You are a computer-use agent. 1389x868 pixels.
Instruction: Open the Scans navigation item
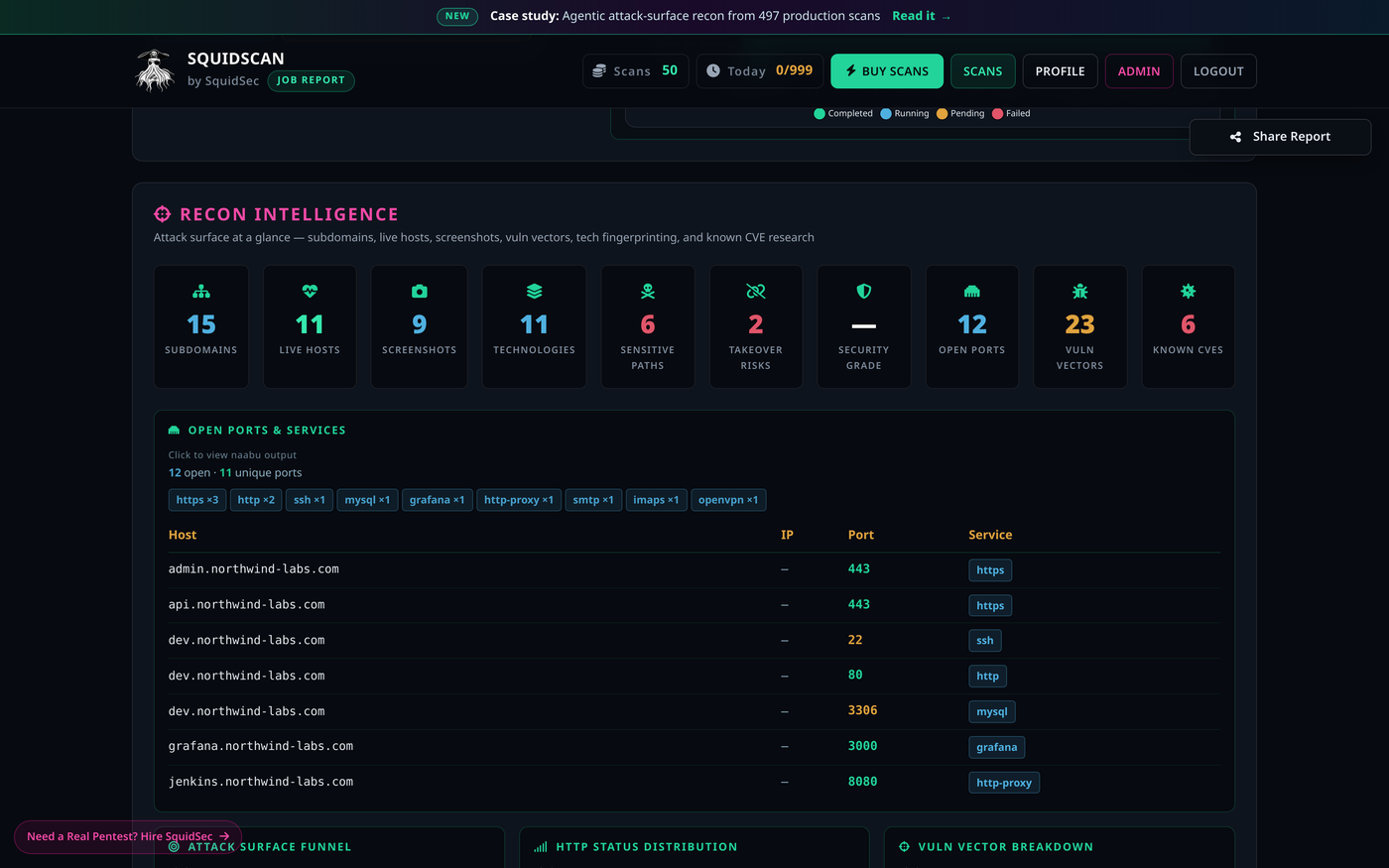(x=983, y=71)
